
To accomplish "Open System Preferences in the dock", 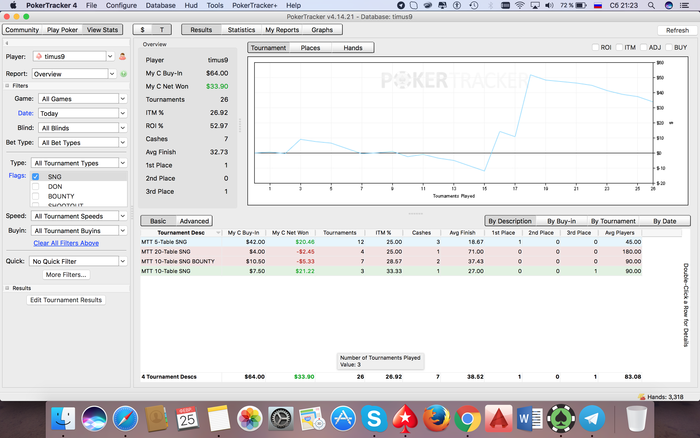I will pyautogui.click(x=280, y=419).
